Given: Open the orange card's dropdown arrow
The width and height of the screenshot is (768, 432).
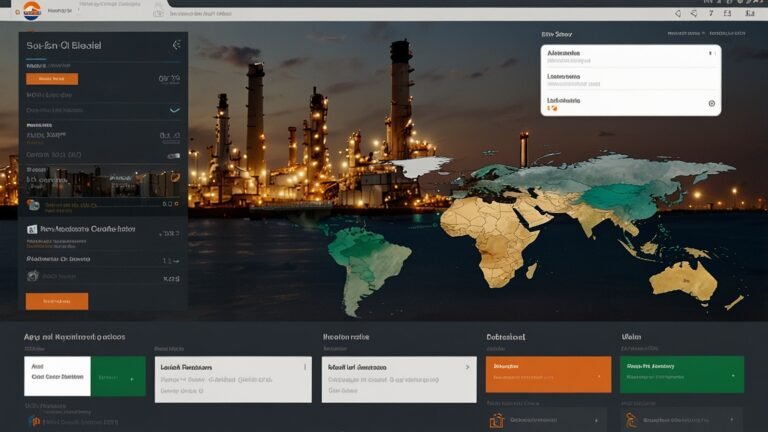Looking at the screenshot, I should click(599, 377).
